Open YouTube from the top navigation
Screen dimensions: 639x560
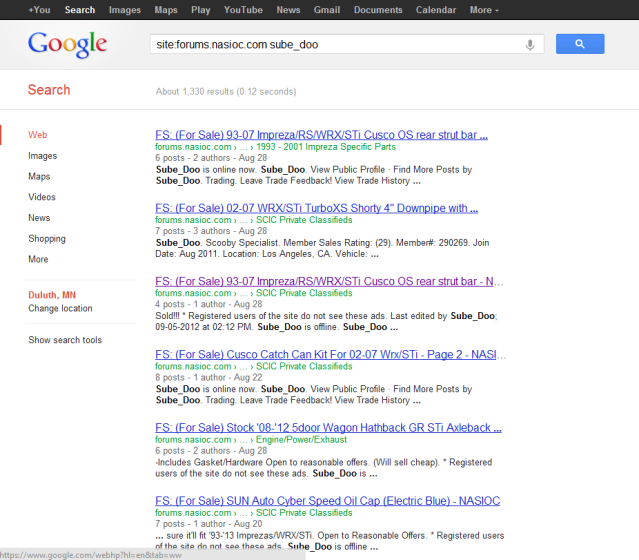tap(243, 10)
